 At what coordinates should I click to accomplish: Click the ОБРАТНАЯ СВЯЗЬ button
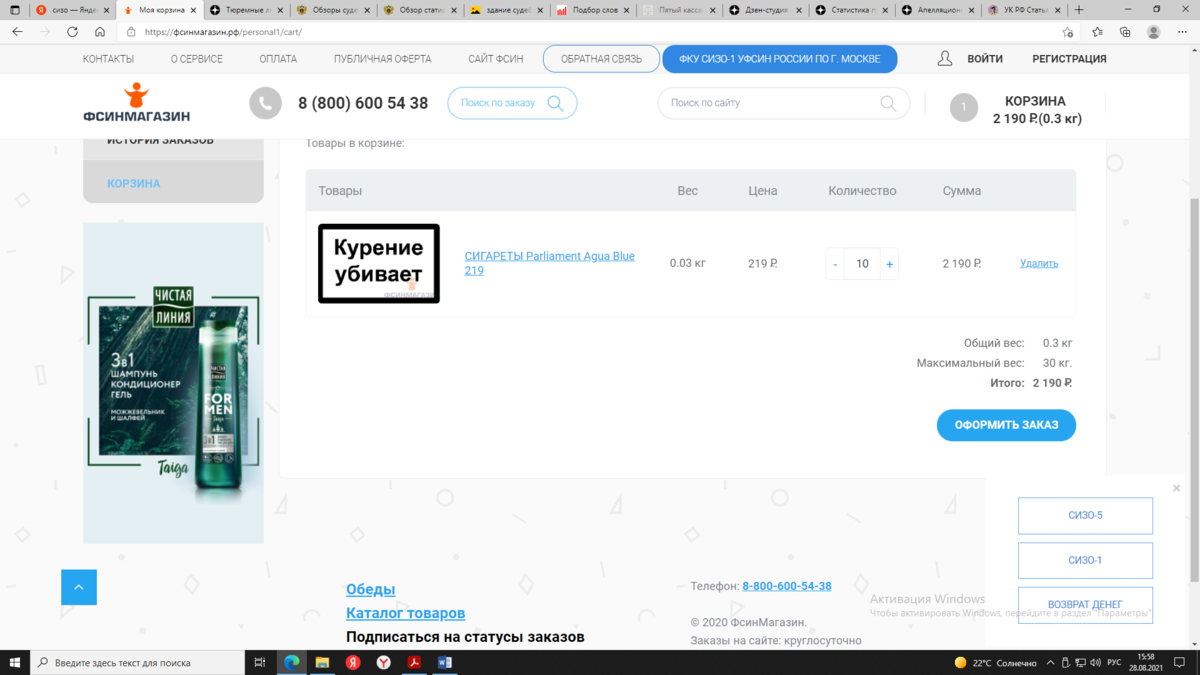[x=601, y=59]
